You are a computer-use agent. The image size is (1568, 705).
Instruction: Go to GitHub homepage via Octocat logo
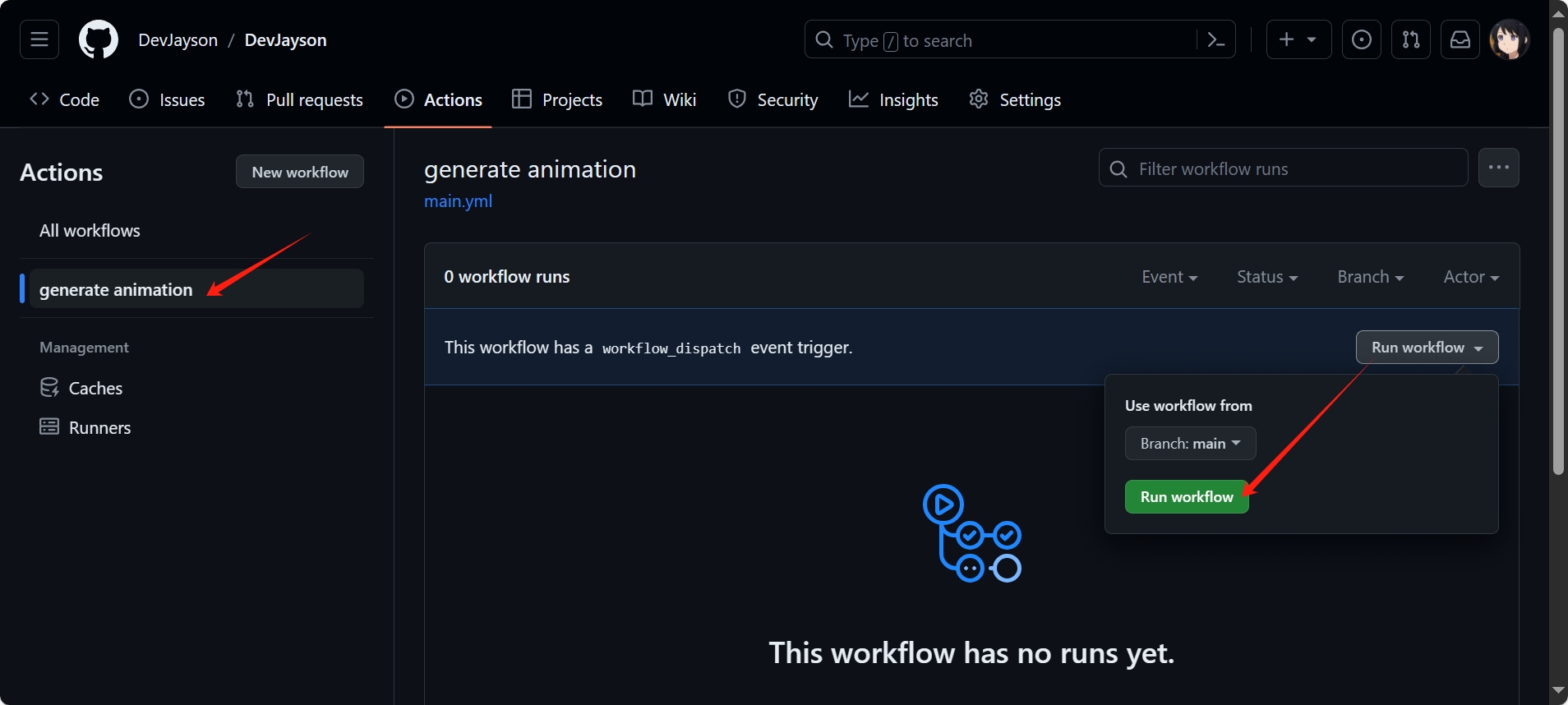(x=99, y=39)
